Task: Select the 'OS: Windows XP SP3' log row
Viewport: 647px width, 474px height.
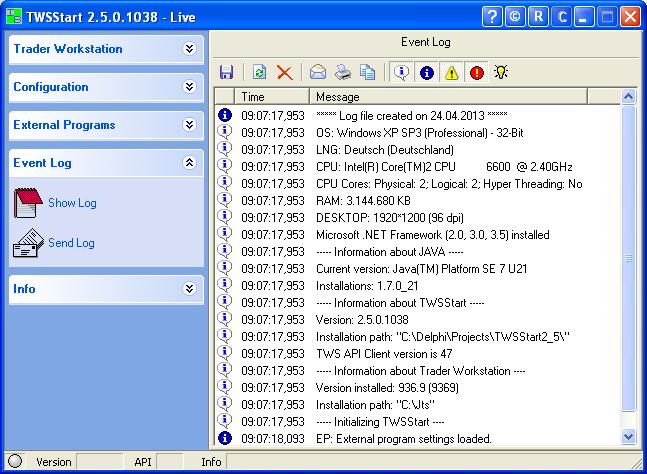Action: coord(417,132)
